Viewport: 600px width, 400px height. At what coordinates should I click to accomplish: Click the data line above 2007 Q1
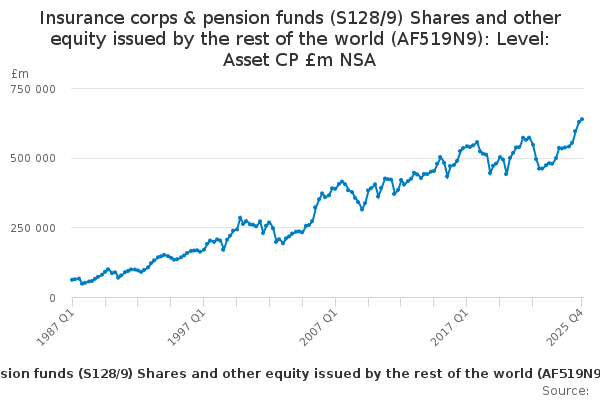pos(337,187)
